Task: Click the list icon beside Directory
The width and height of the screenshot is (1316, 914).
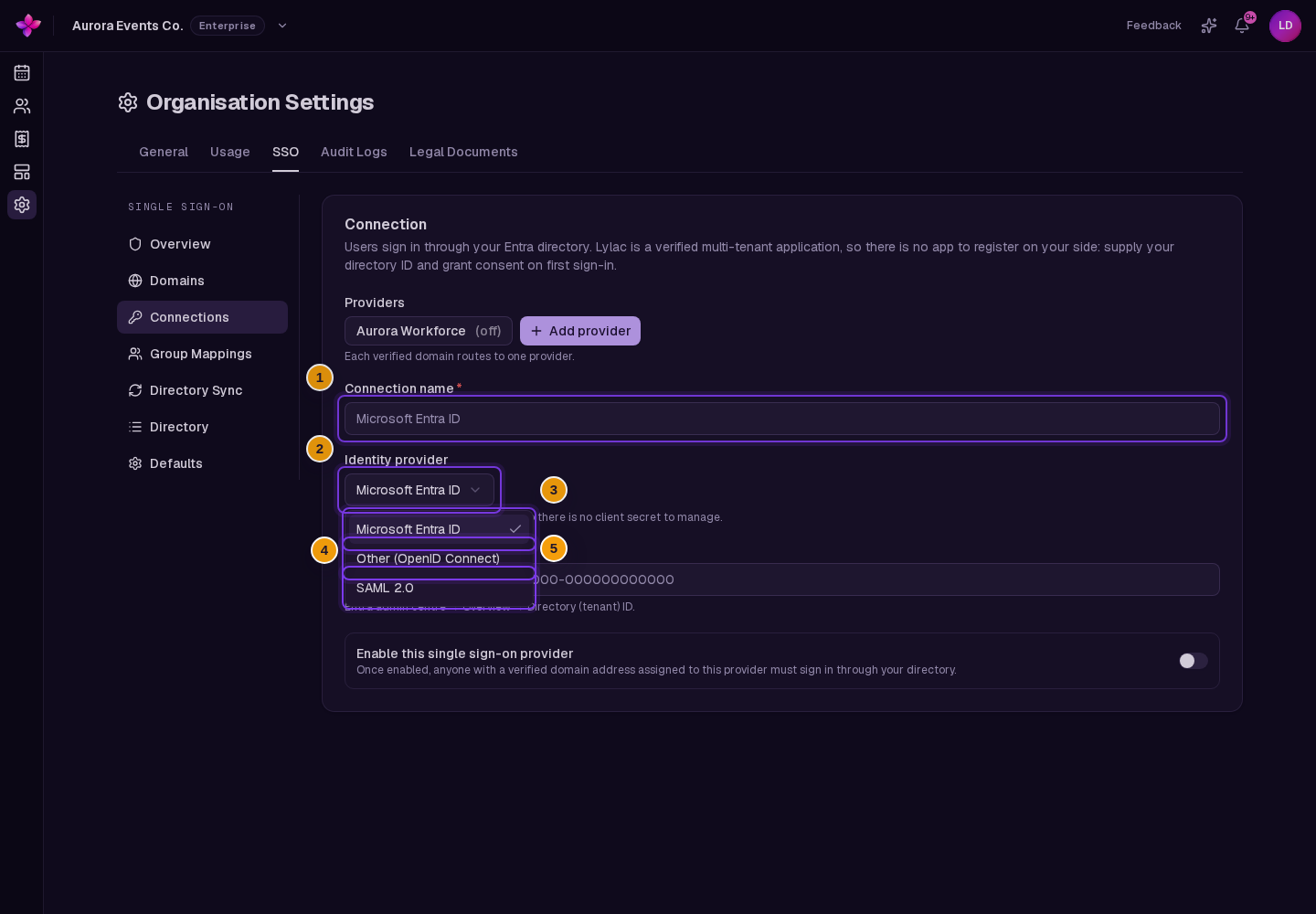Action: click(135, 427)
